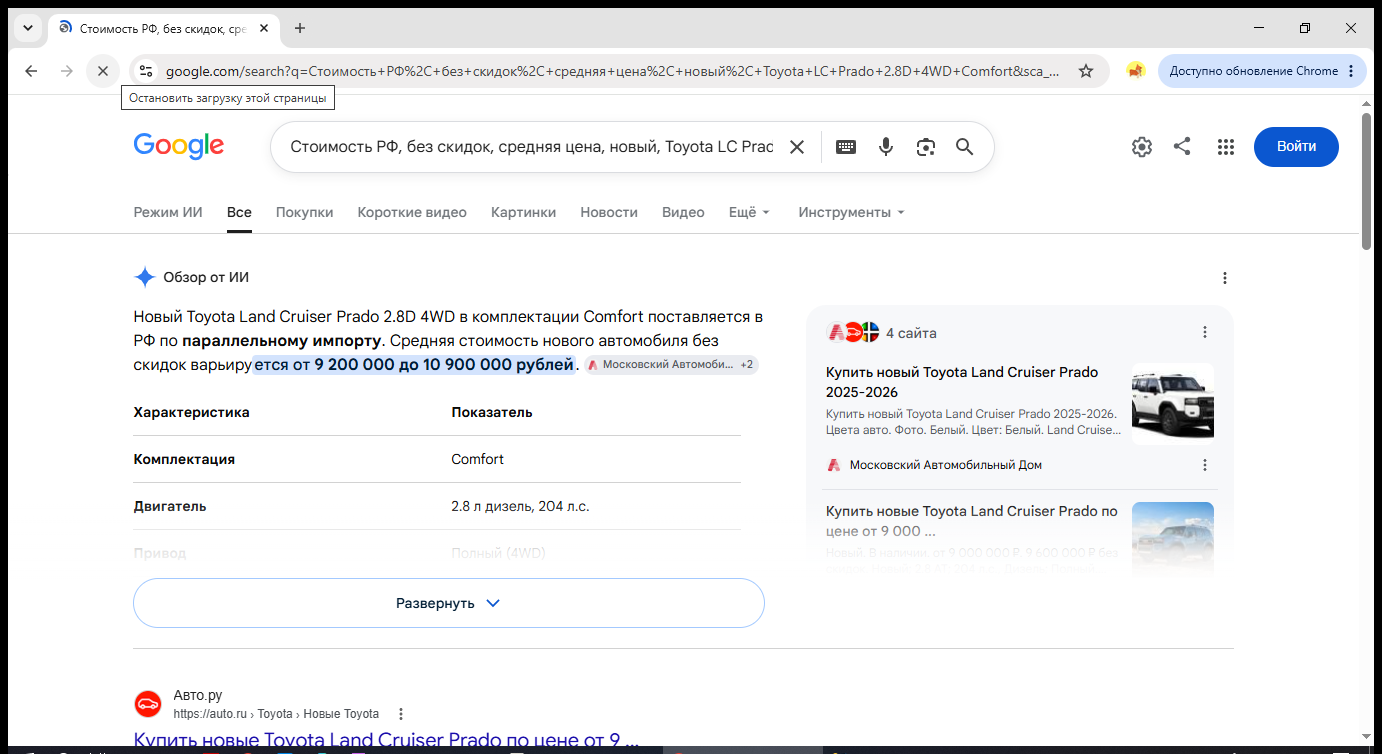Viewport: 1382px width, 754px height.
Task: Click the address bar URL
Action: pyautogui.click(x=612, y=71)
